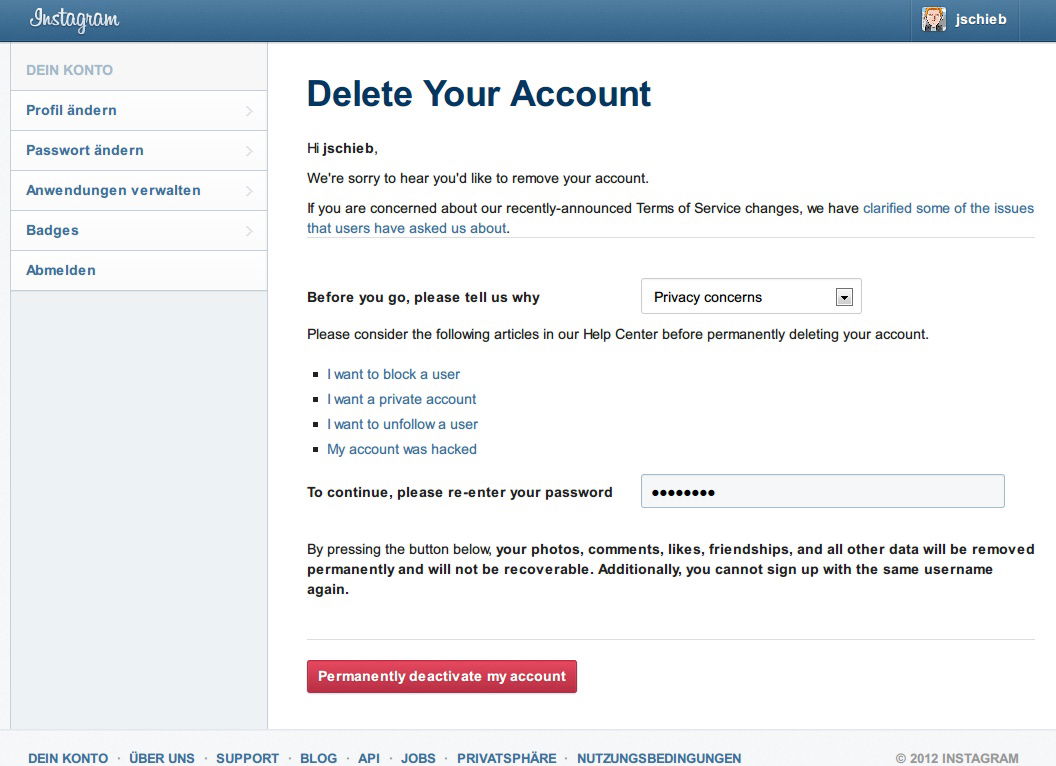Click Permanently deactivate my account button
The width and height of the screenshot is (1056, 766).
(x=442, y=676)
